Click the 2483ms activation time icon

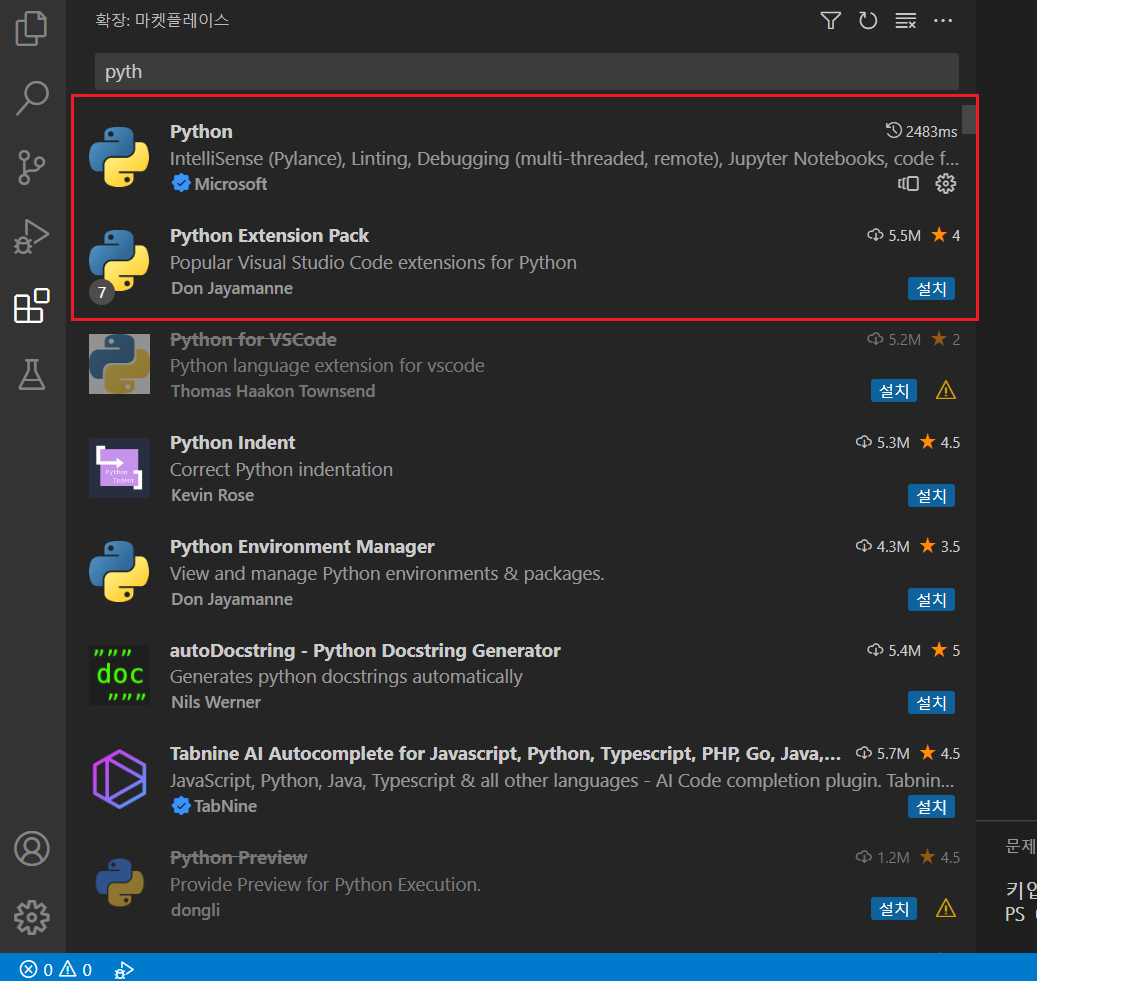893,131
